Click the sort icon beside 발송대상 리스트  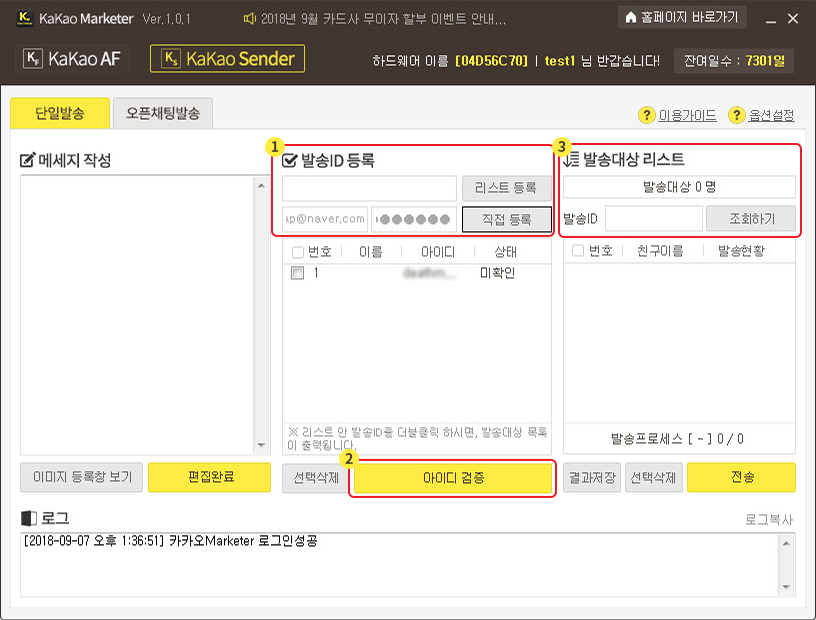570,160
